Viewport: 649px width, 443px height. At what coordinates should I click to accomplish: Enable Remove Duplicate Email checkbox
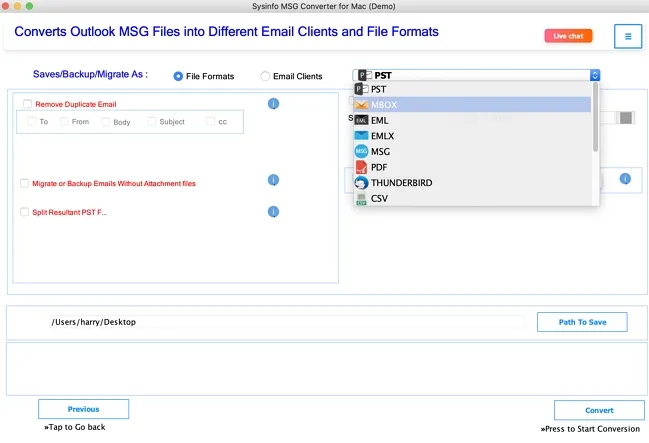point(27,104)
